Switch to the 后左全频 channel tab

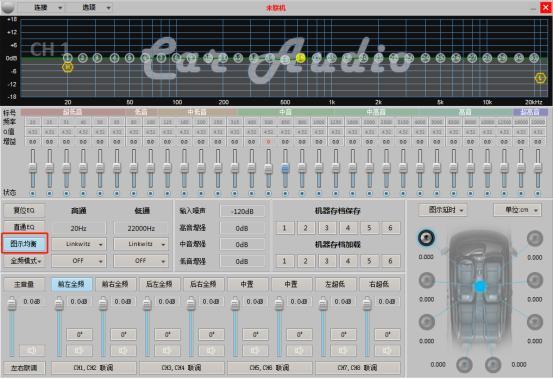coord(159,284)
